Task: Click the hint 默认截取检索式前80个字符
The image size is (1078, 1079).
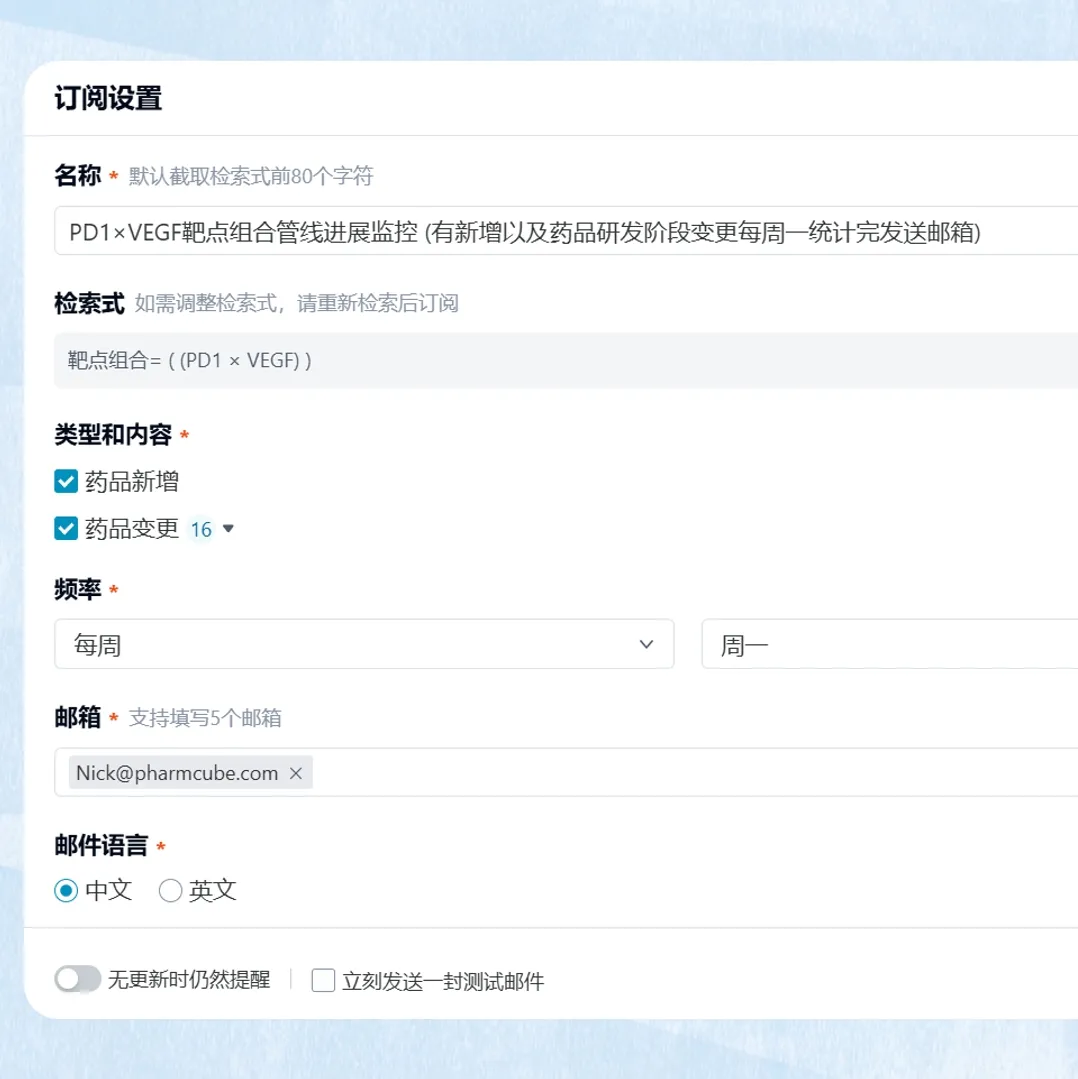Action: (250, 176)
